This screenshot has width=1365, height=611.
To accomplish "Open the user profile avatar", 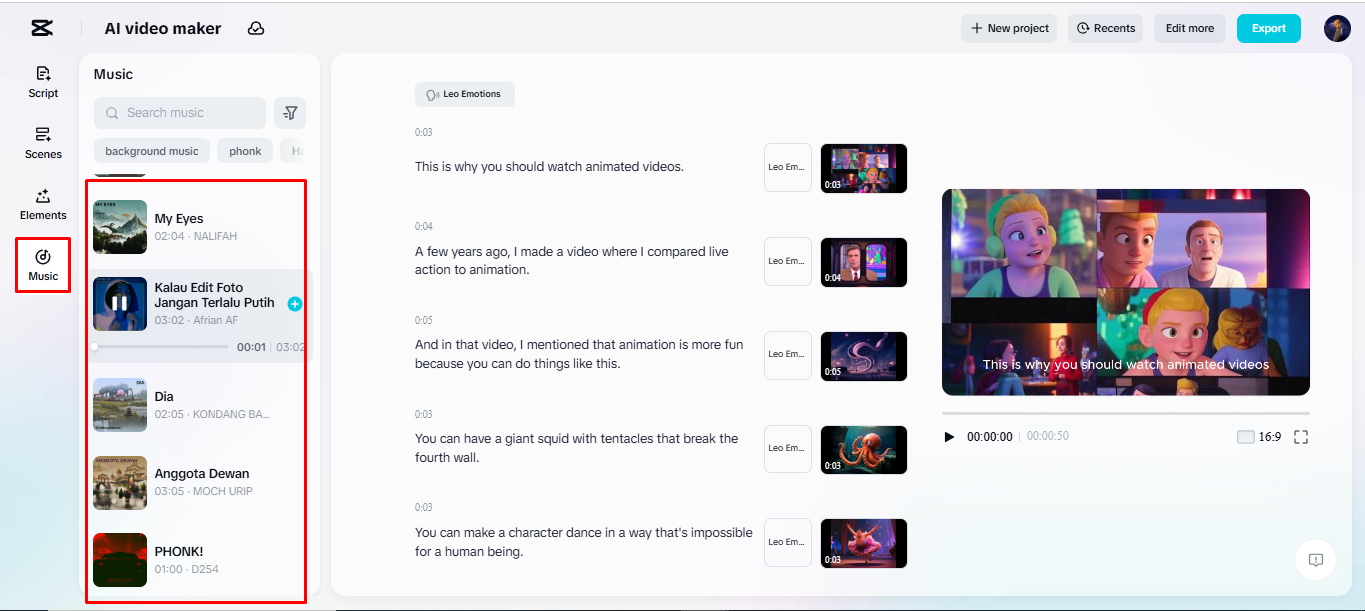I will click(1337, 28).
